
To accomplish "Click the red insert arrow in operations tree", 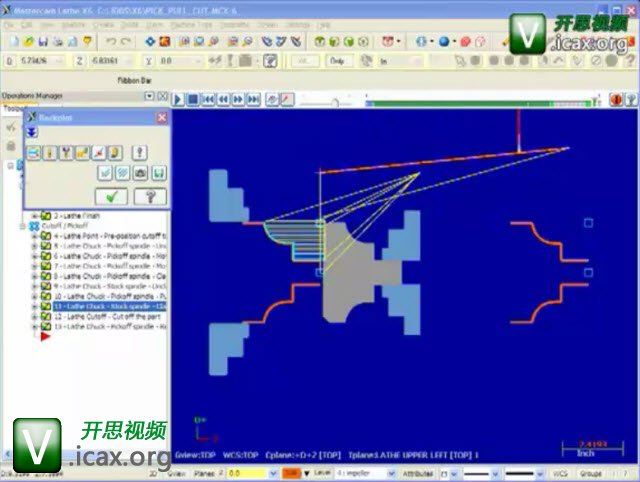I will click(45, 336).
